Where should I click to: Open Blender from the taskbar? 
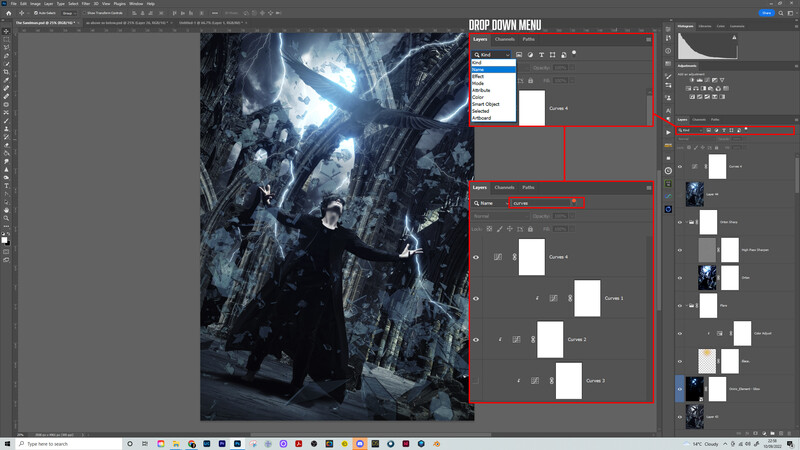[436, 444]
